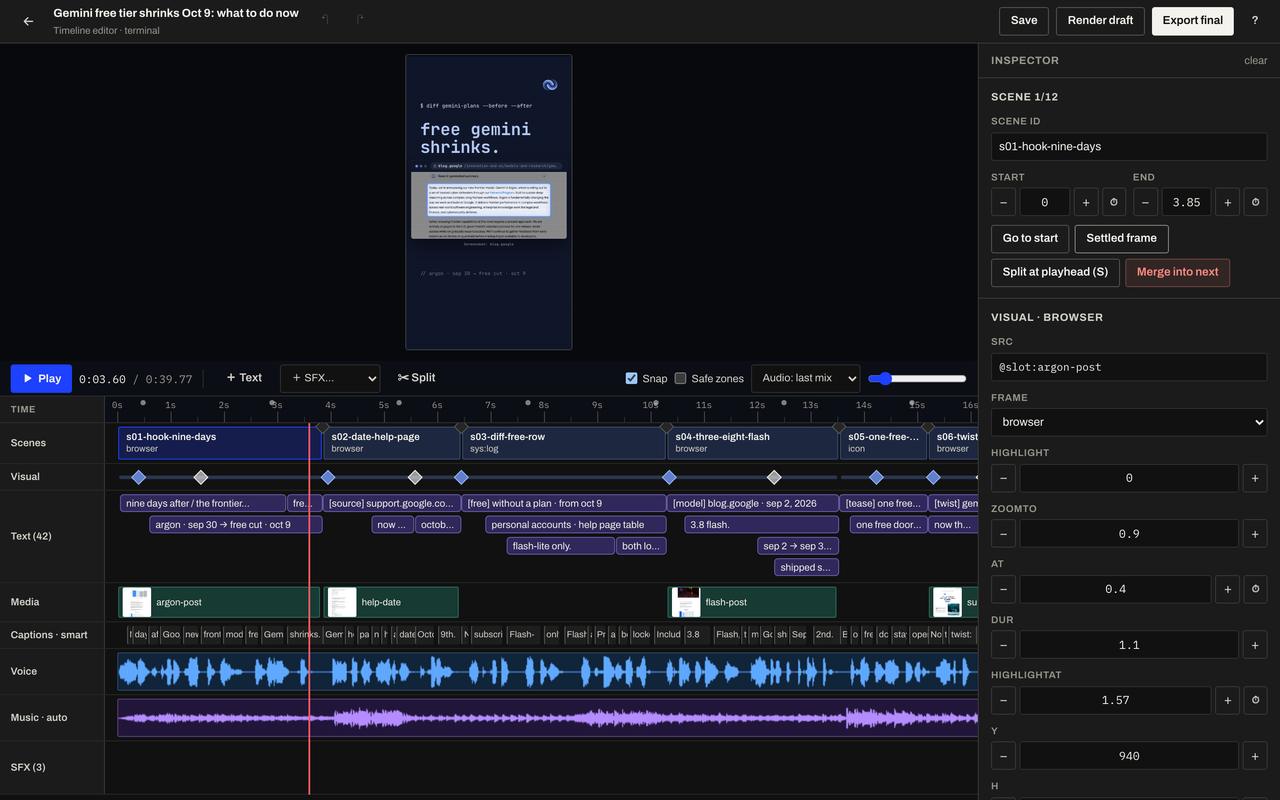Image resolution: width=1280 pixels, height=800 pixels.
Task: Set END to playhead using its clock icon
Action: tap(1255, 202)
